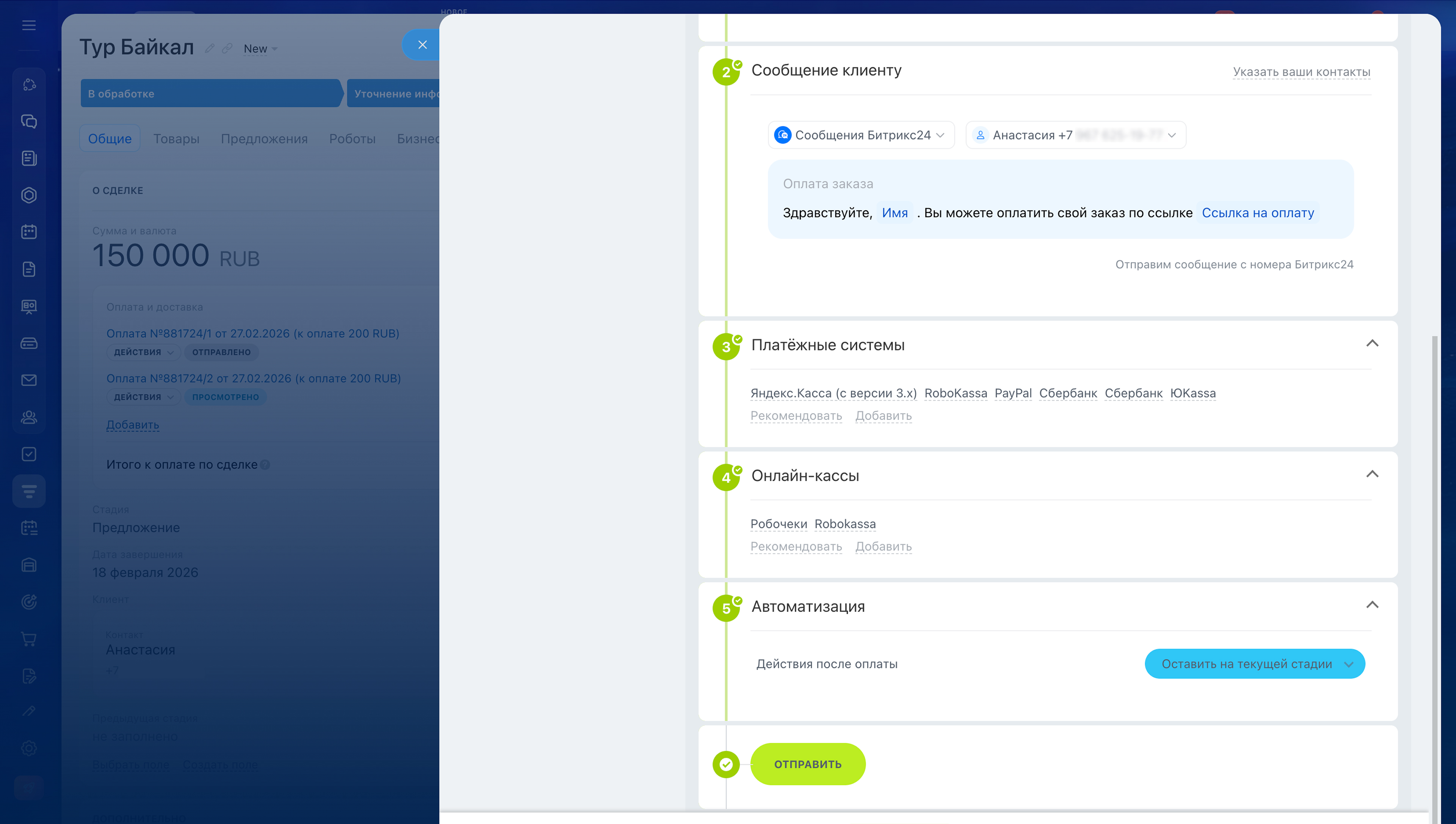Click the pencil icon next to Тур Байкал

click(x=209, y=49)
